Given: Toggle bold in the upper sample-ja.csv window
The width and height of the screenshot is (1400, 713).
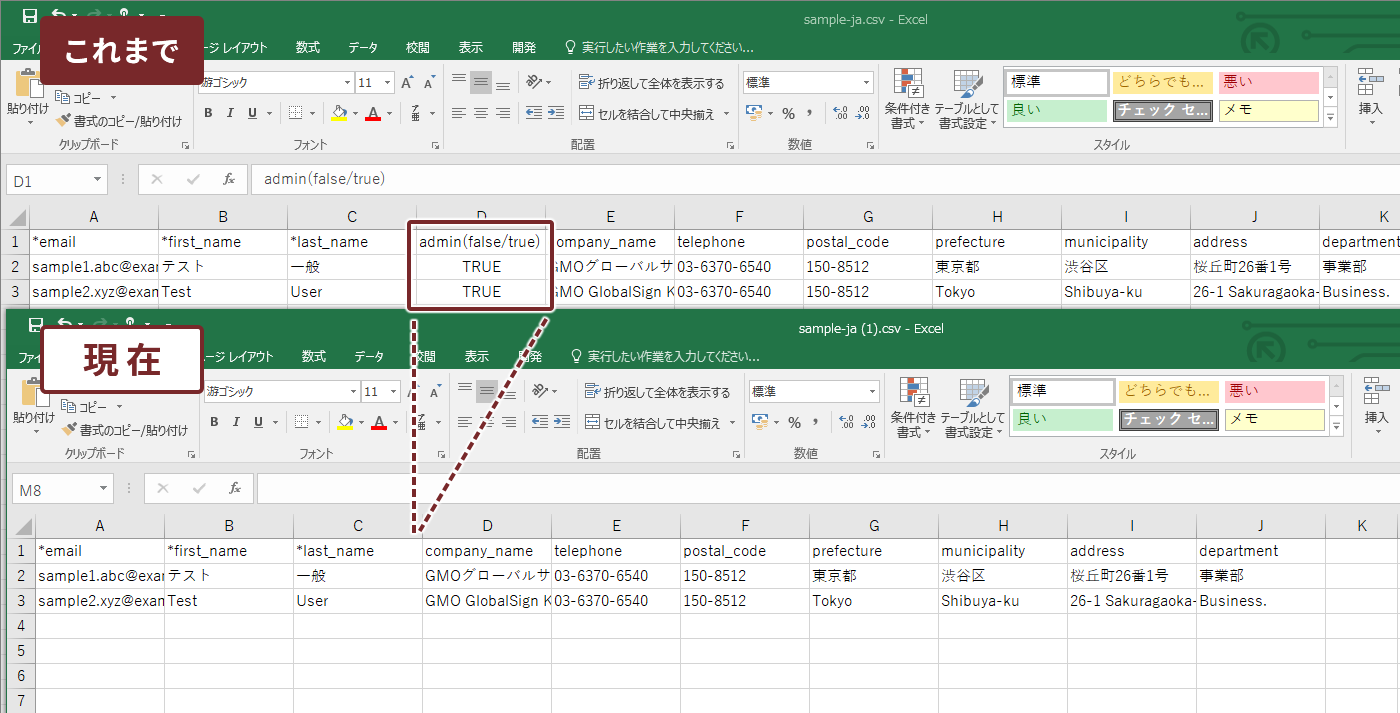Looking at the screenshot, I should pos(208,113).
